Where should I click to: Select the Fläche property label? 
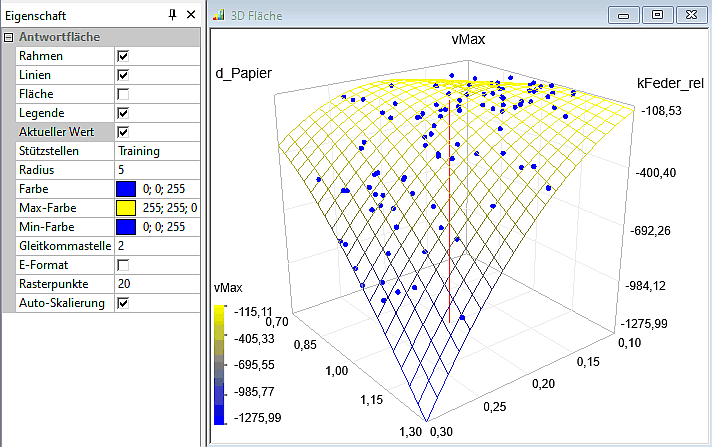[36, 94]
